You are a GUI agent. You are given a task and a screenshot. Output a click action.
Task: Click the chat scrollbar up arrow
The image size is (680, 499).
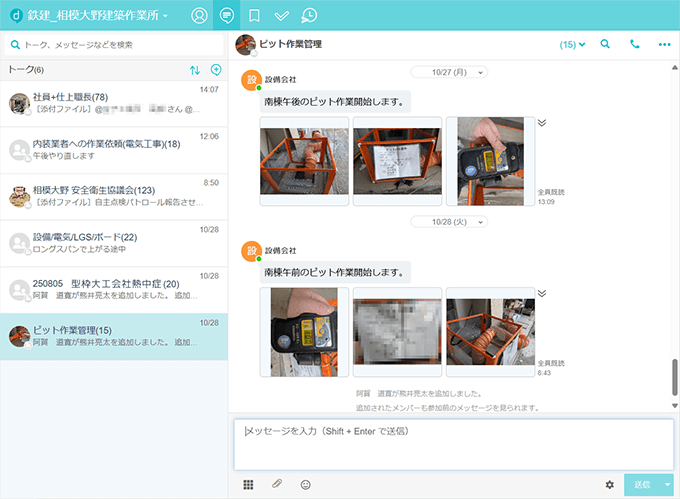pos(675,67)
